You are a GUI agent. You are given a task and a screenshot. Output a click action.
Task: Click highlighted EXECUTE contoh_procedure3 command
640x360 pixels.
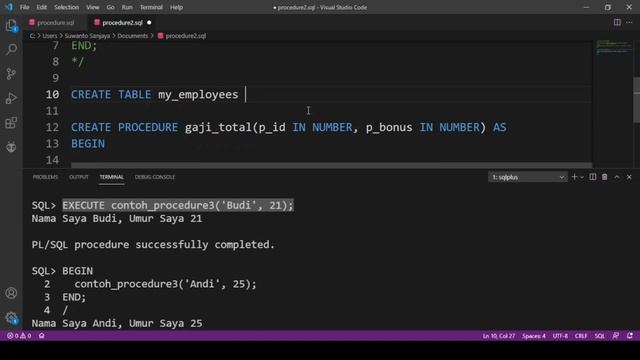(178, 205)
